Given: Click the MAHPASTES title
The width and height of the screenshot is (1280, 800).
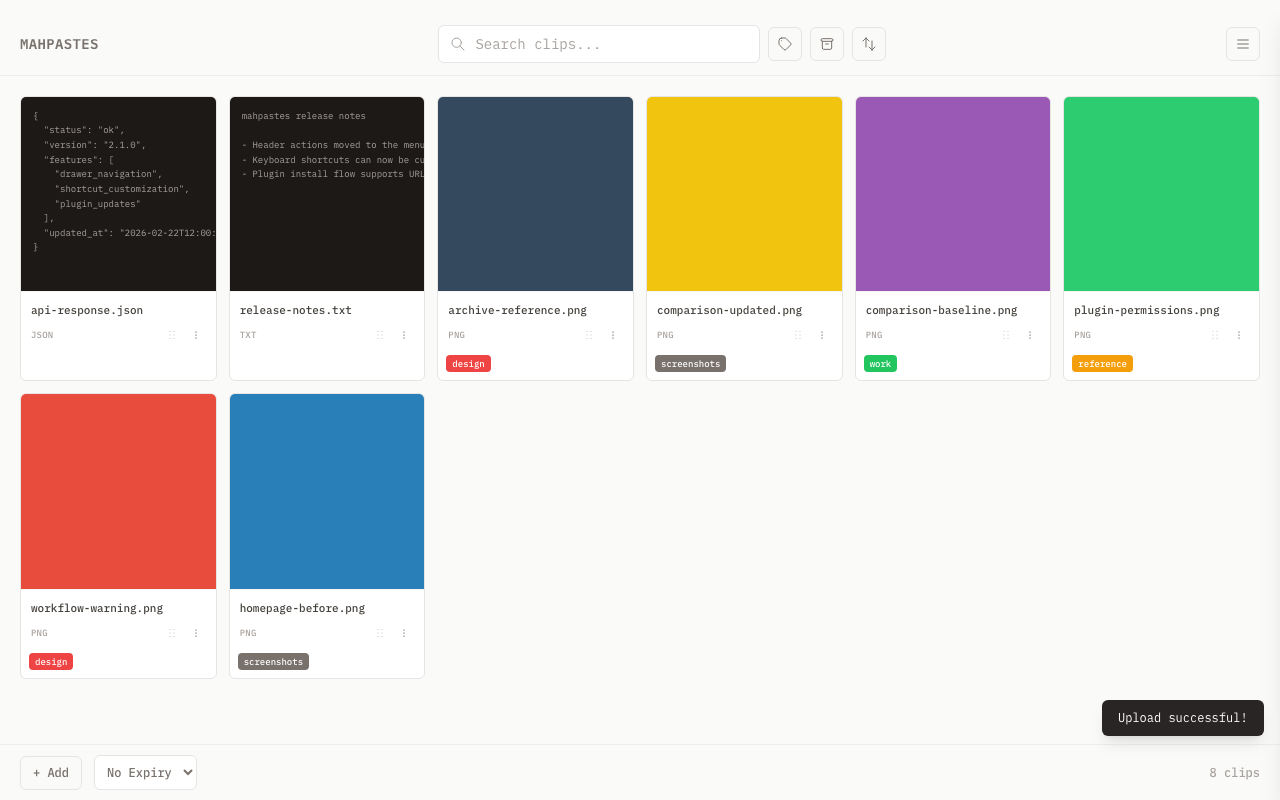Looking at the screenshot, I should (x=59, y=44).
